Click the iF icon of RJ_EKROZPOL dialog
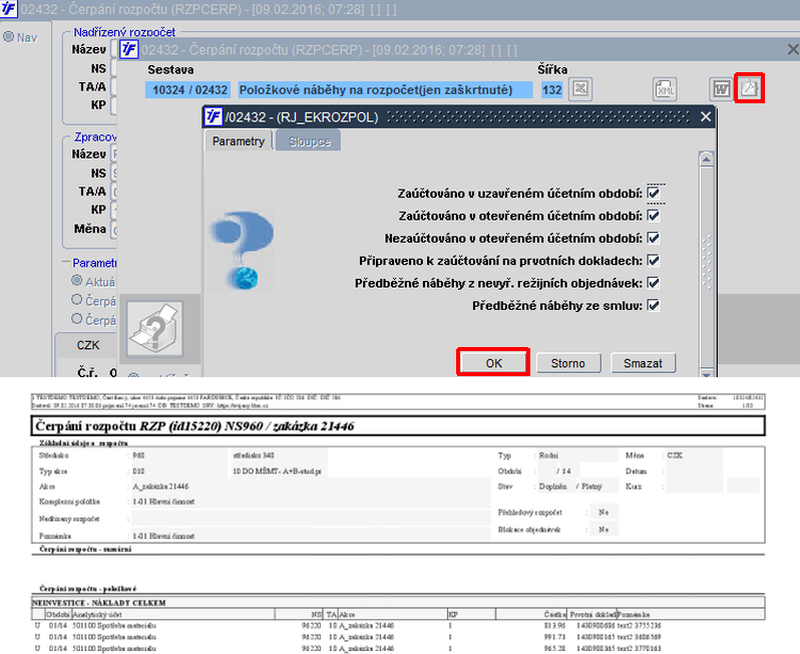 213,117
